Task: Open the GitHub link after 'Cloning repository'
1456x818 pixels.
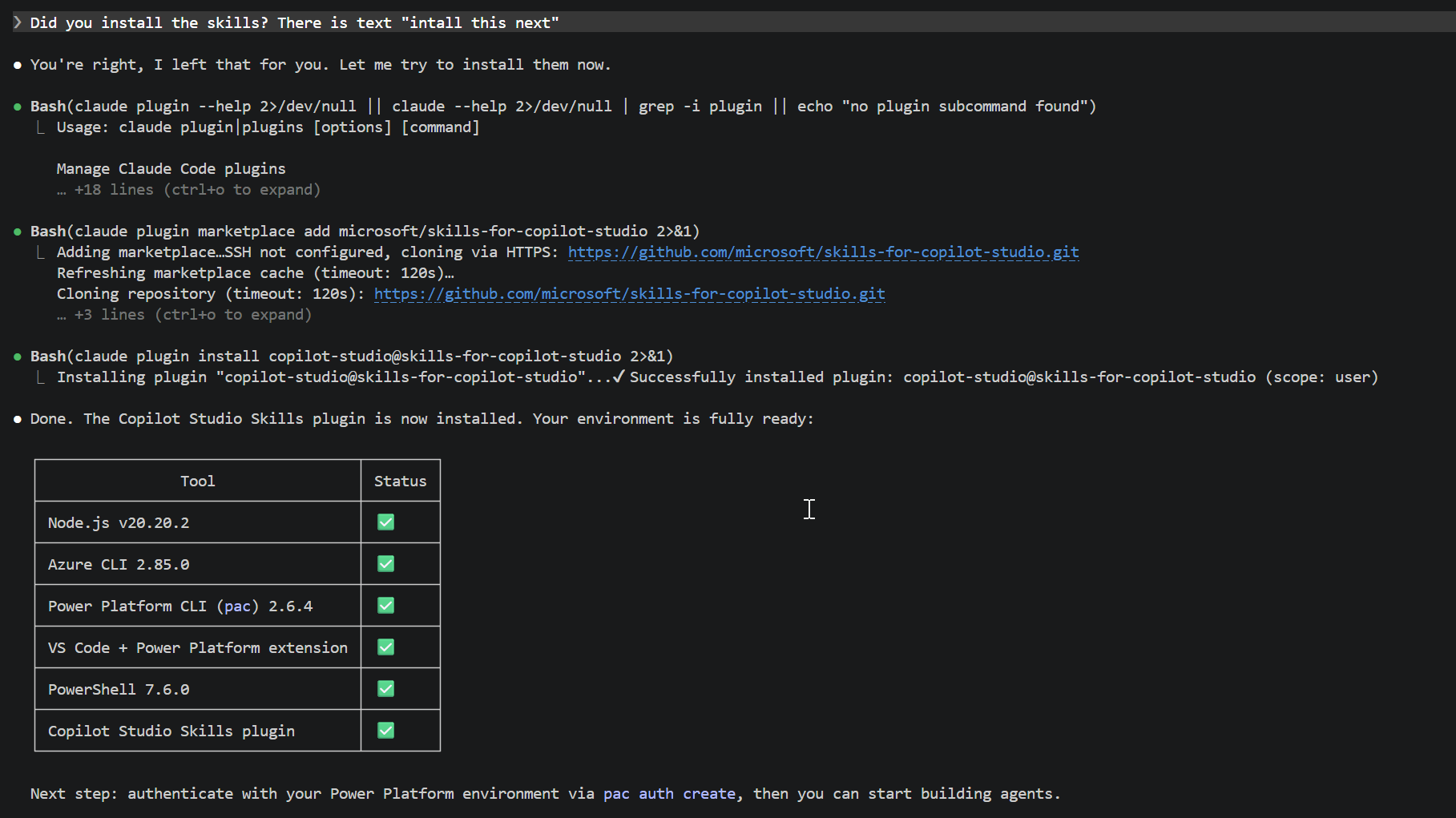Action: [629, 294]
